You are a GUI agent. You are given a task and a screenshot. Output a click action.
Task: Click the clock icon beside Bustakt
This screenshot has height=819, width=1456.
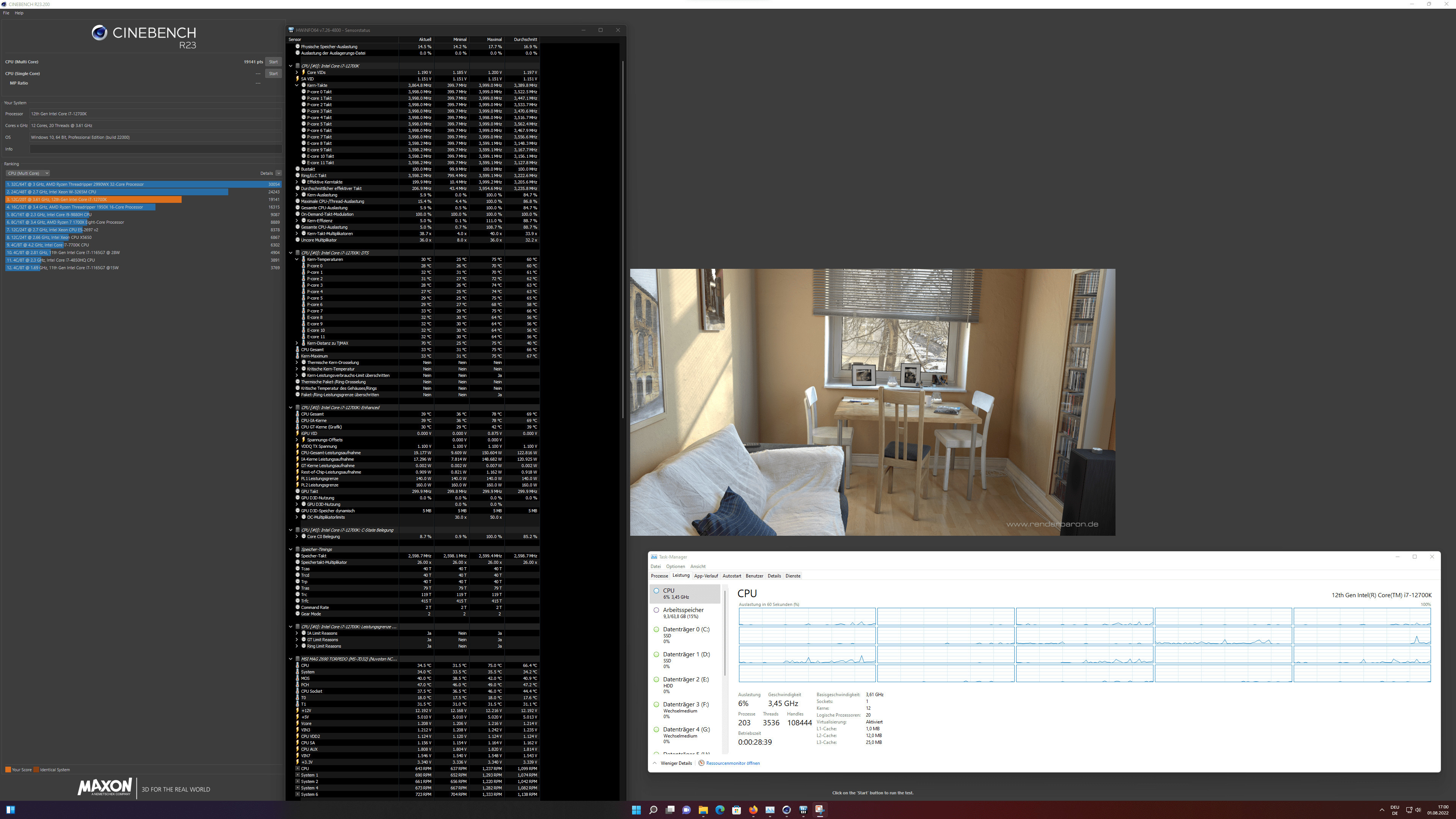point(298,169)
